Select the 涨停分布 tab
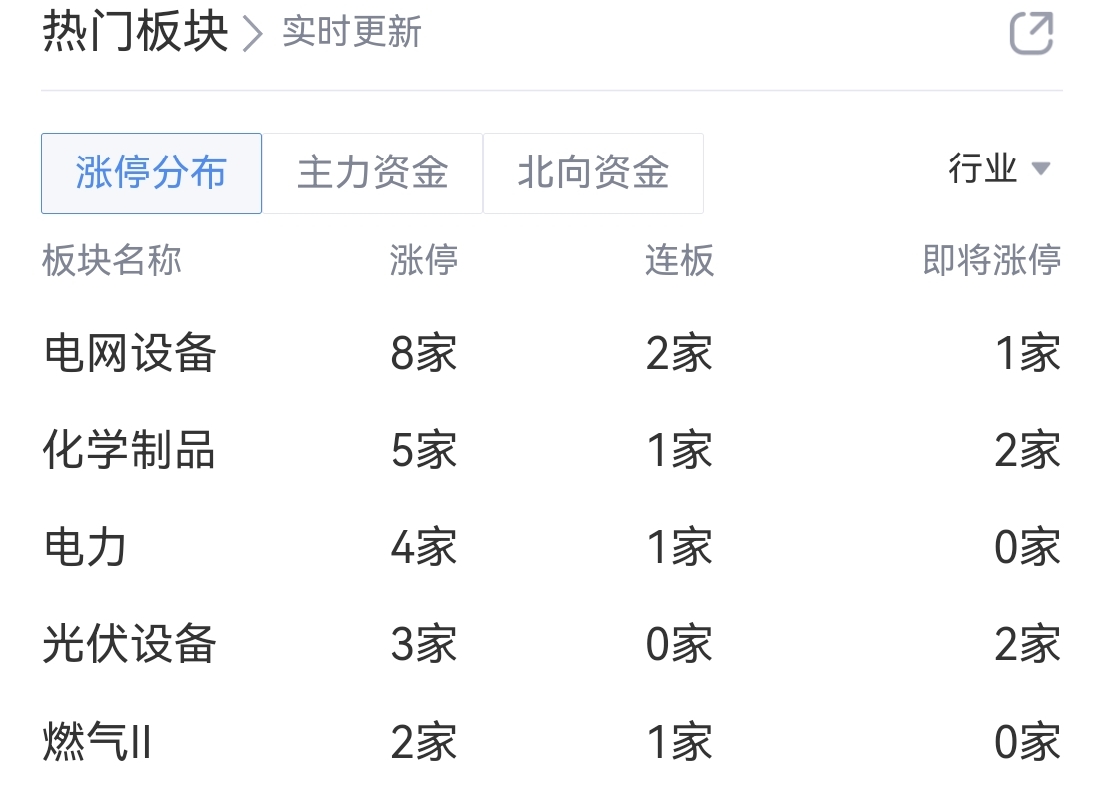 click(x=151, y=173)
